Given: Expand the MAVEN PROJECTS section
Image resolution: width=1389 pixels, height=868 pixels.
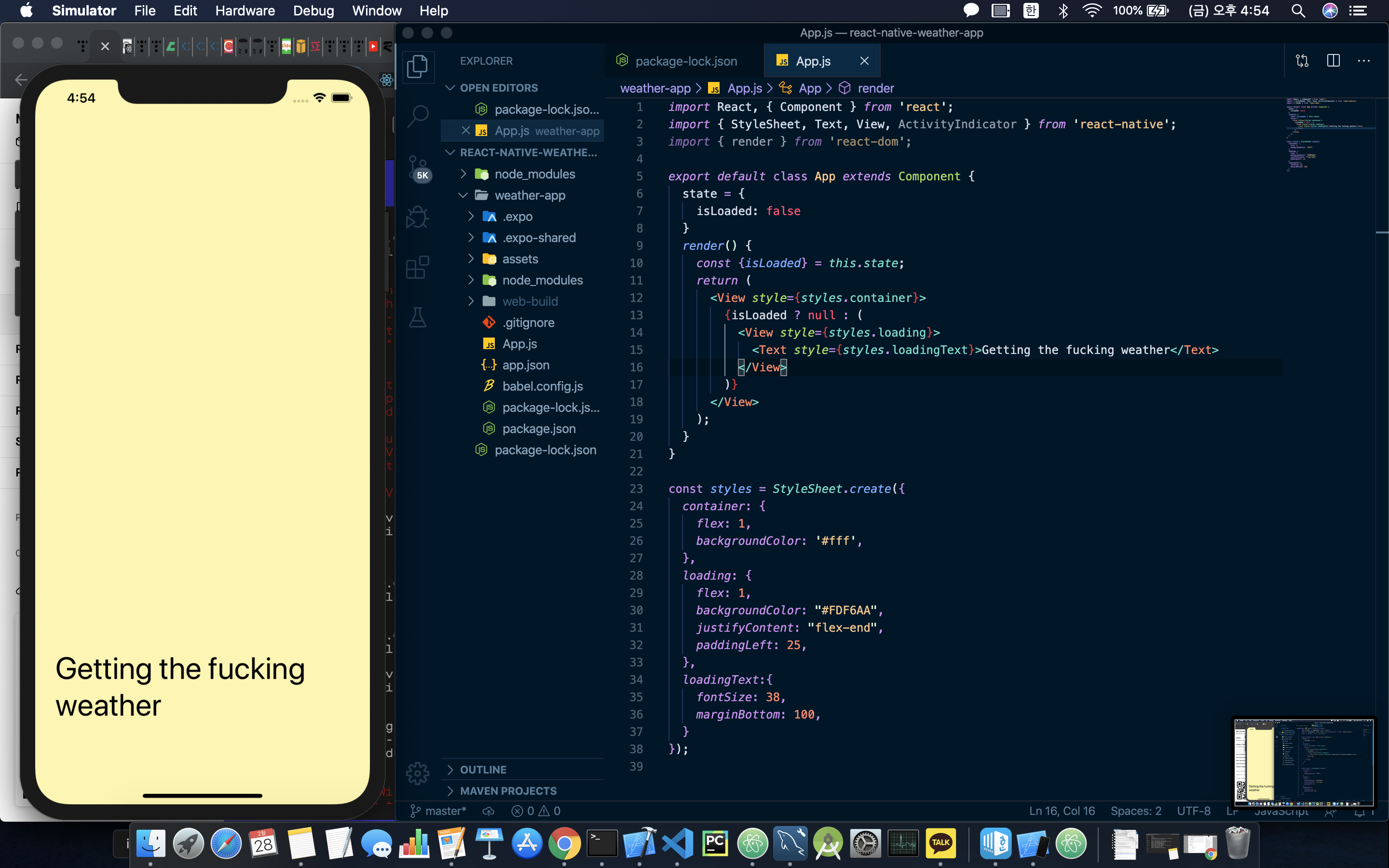Looking at the screenshot, I should tap(508, 790).
